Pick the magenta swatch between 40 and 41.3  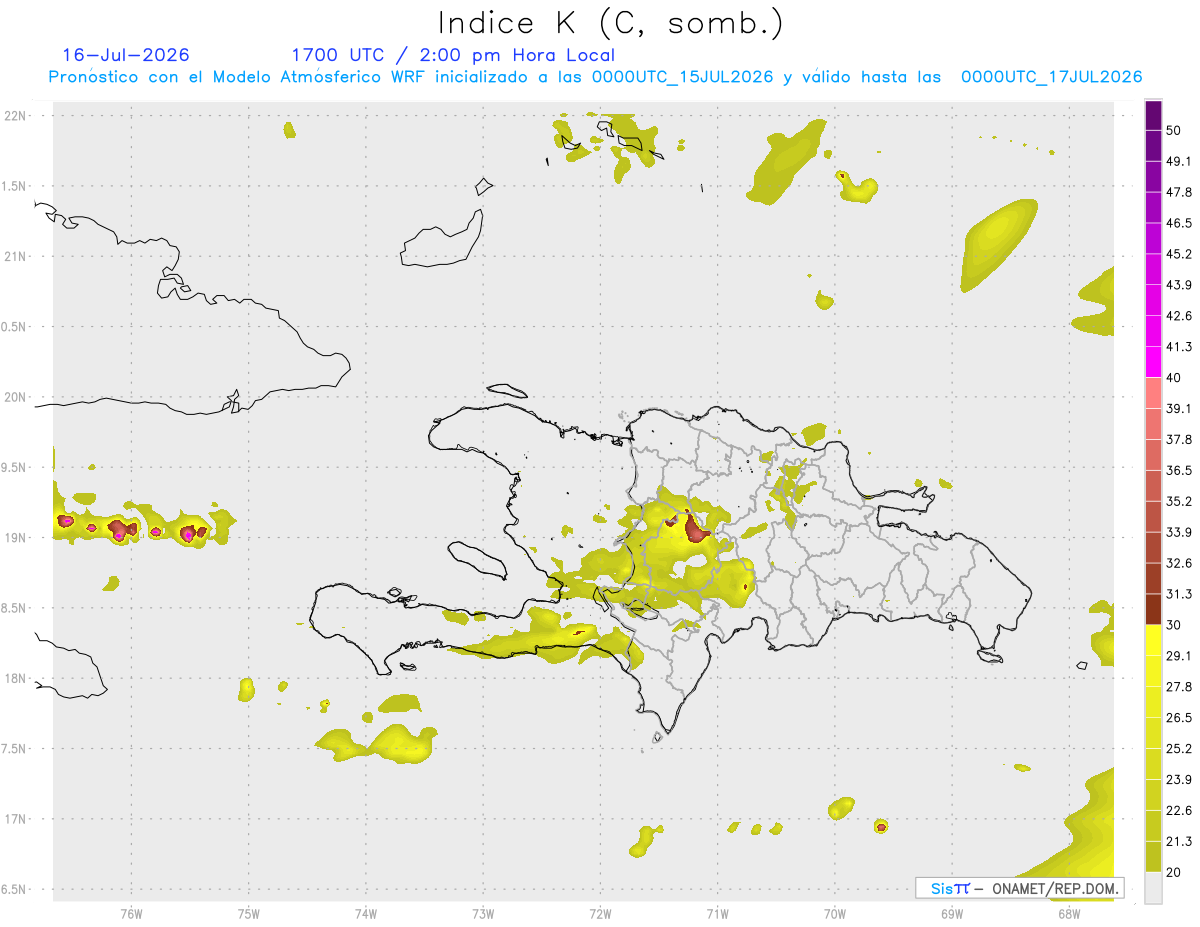pyautogui.click(x=1153, y=361)
